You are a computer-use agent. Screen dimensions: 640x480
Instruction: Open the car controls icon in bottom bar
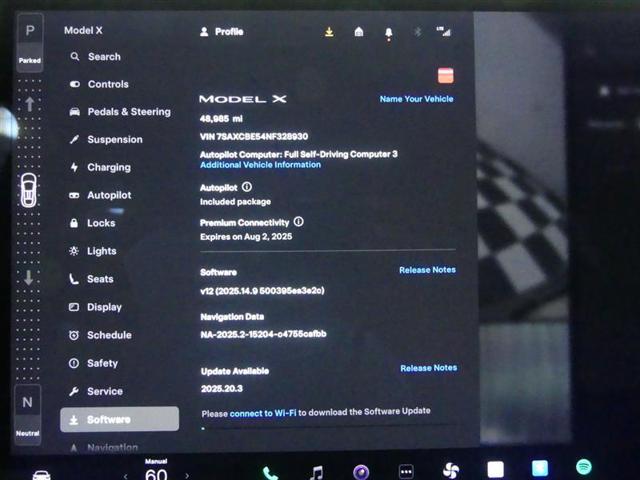41,474
